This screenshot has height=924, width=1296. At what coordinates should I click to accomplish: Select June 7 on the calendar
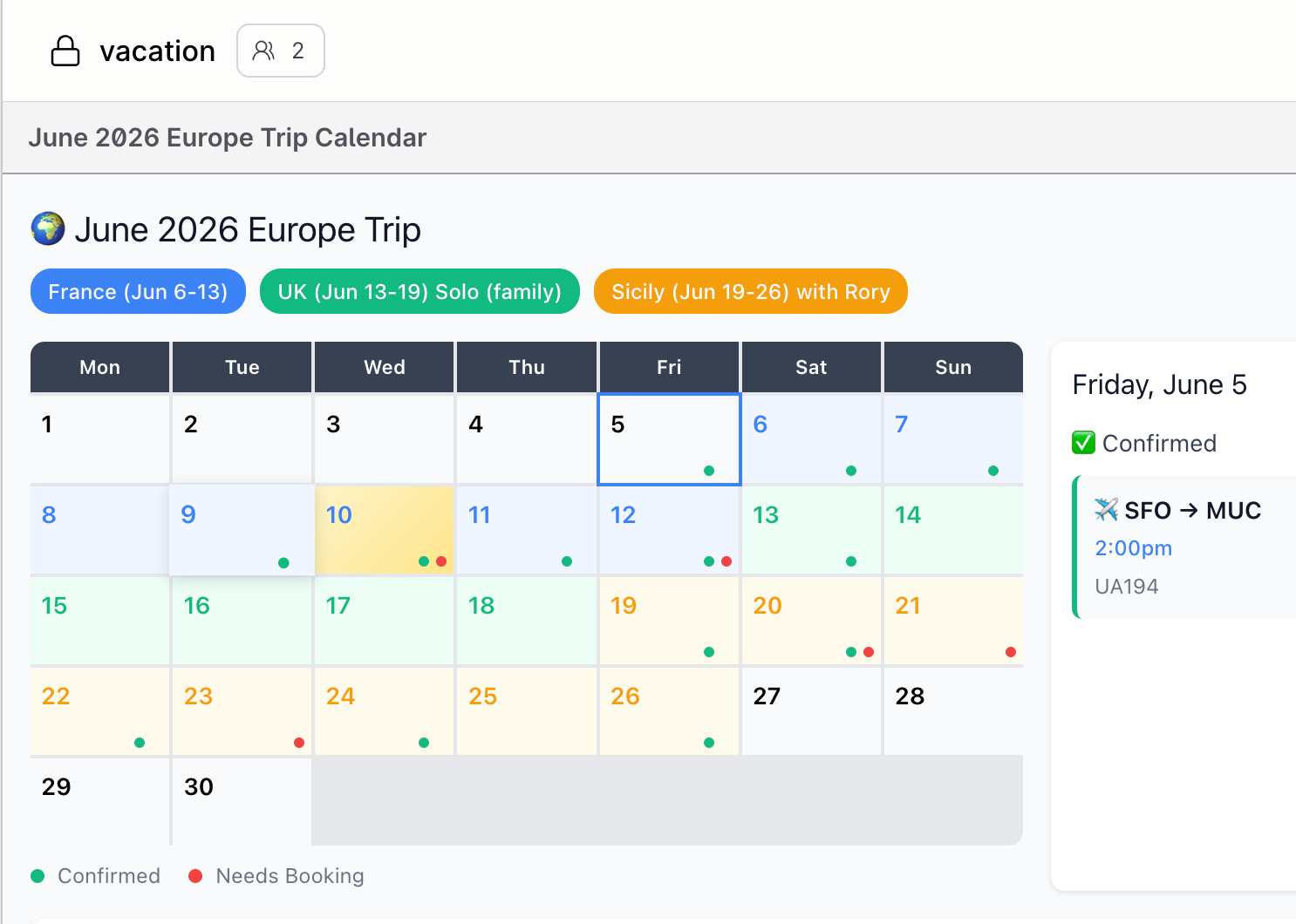[953, 439]
